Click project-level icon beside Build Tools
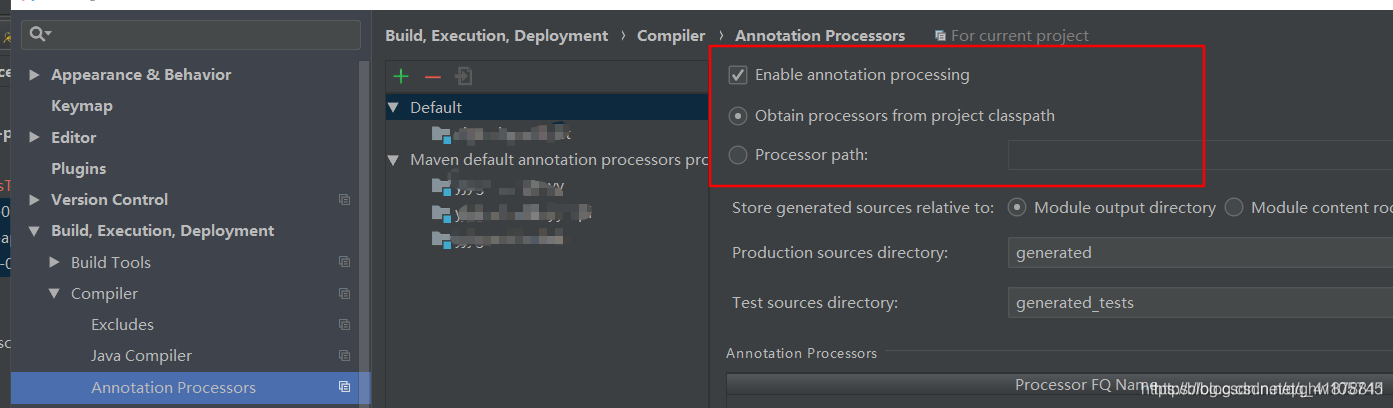 point(345,262)
